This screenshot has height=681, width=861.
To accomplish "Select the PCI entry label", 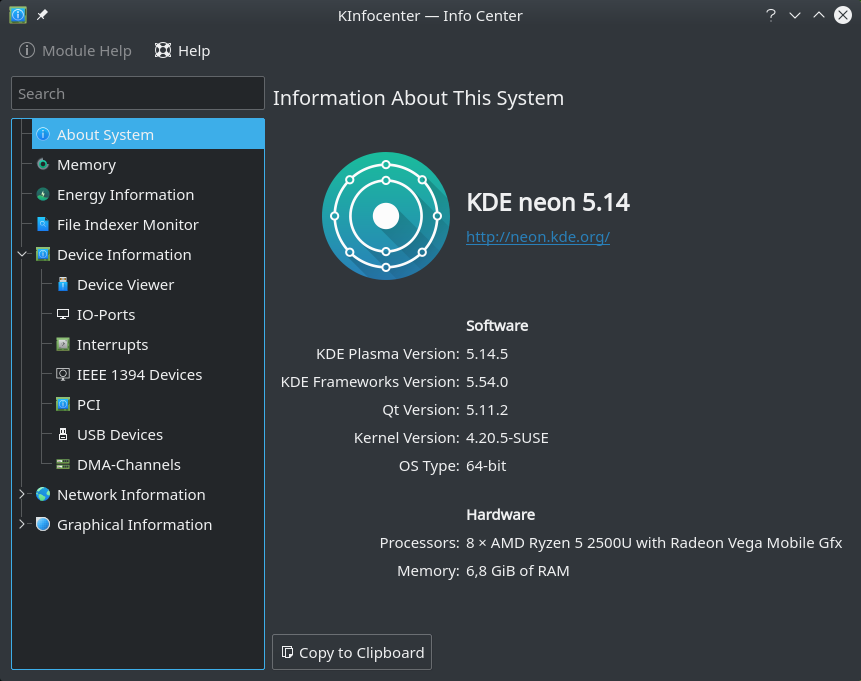I will click(89, 405).
